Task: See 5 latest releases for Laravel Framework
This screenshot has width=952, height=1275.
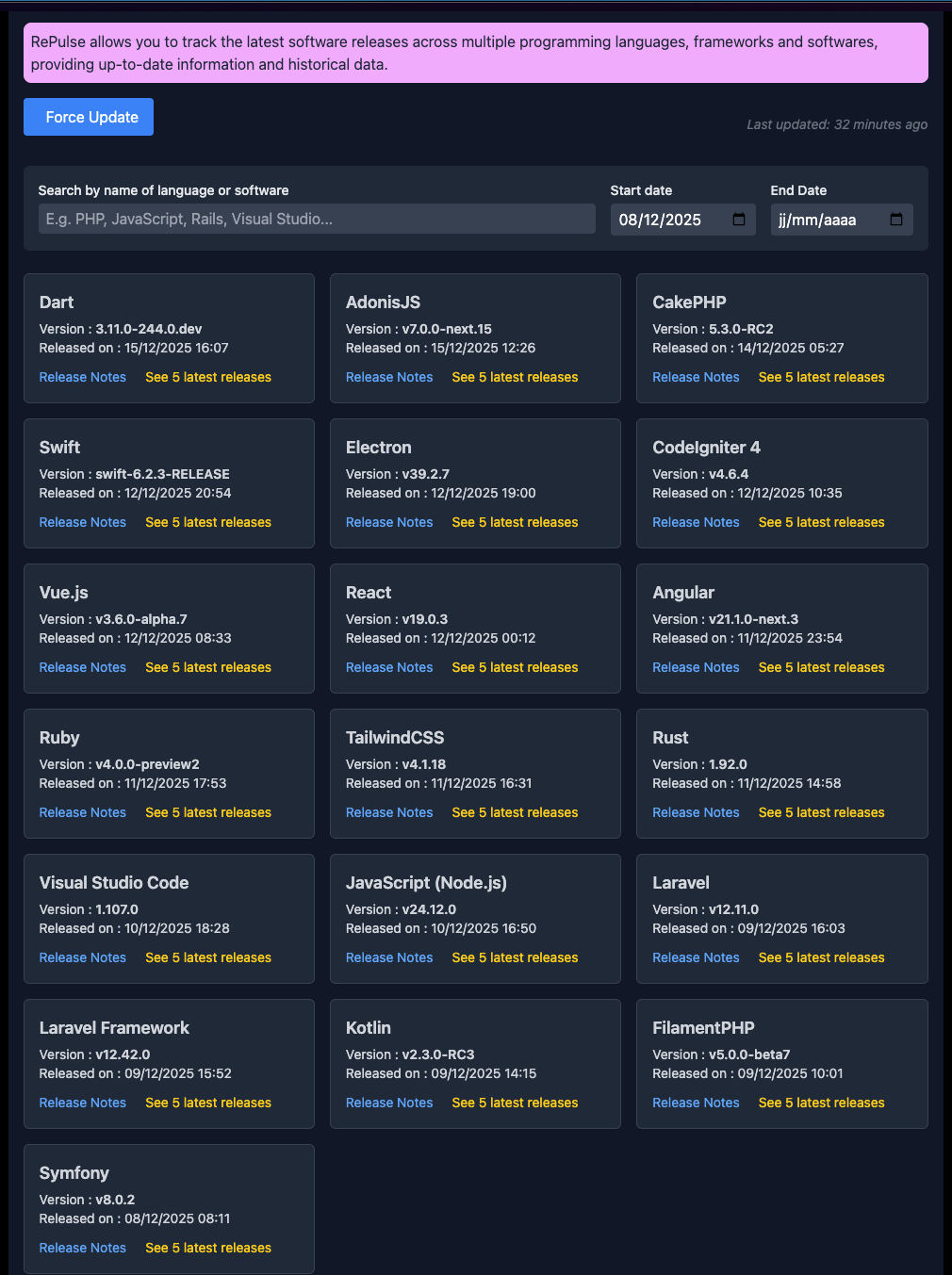Action: [208, 1103]
